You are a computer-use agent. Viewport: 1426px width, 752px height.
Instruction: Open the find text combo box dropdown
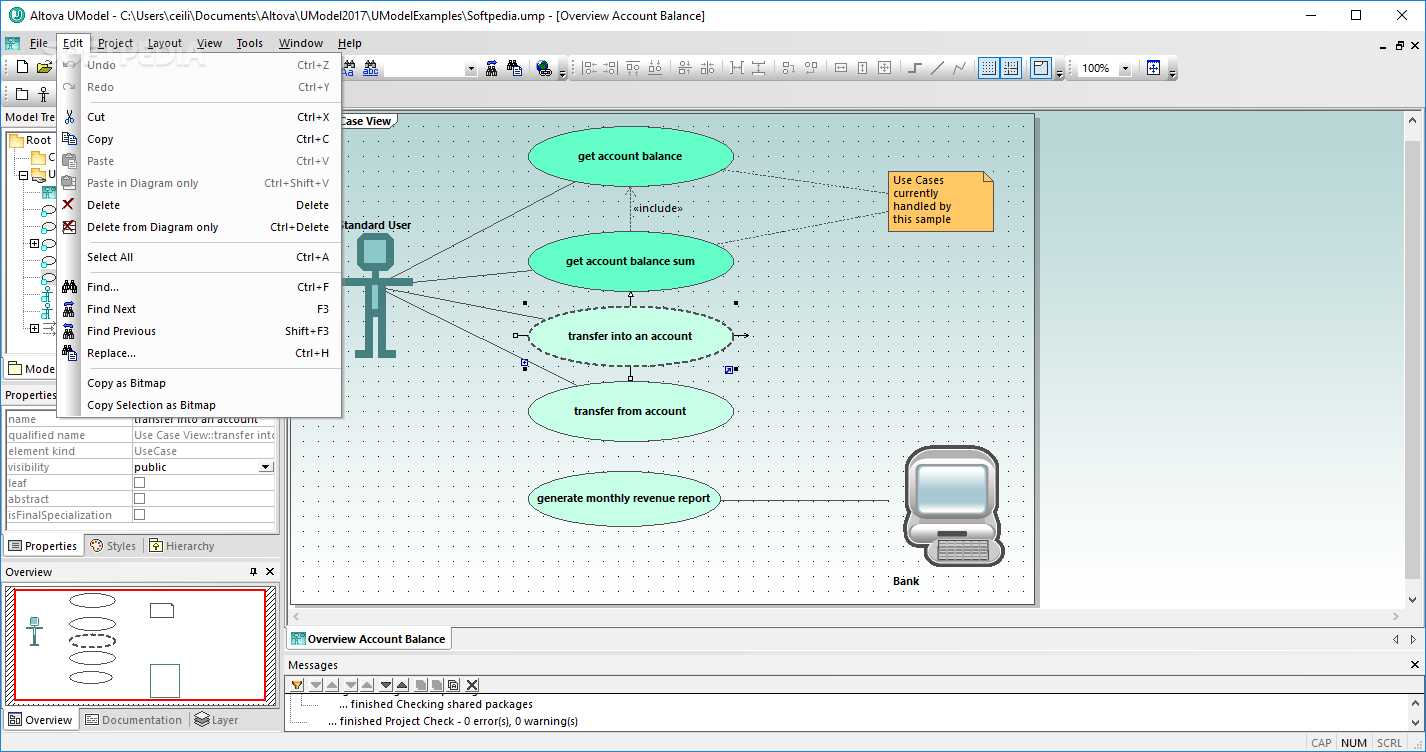coord(471,68)
